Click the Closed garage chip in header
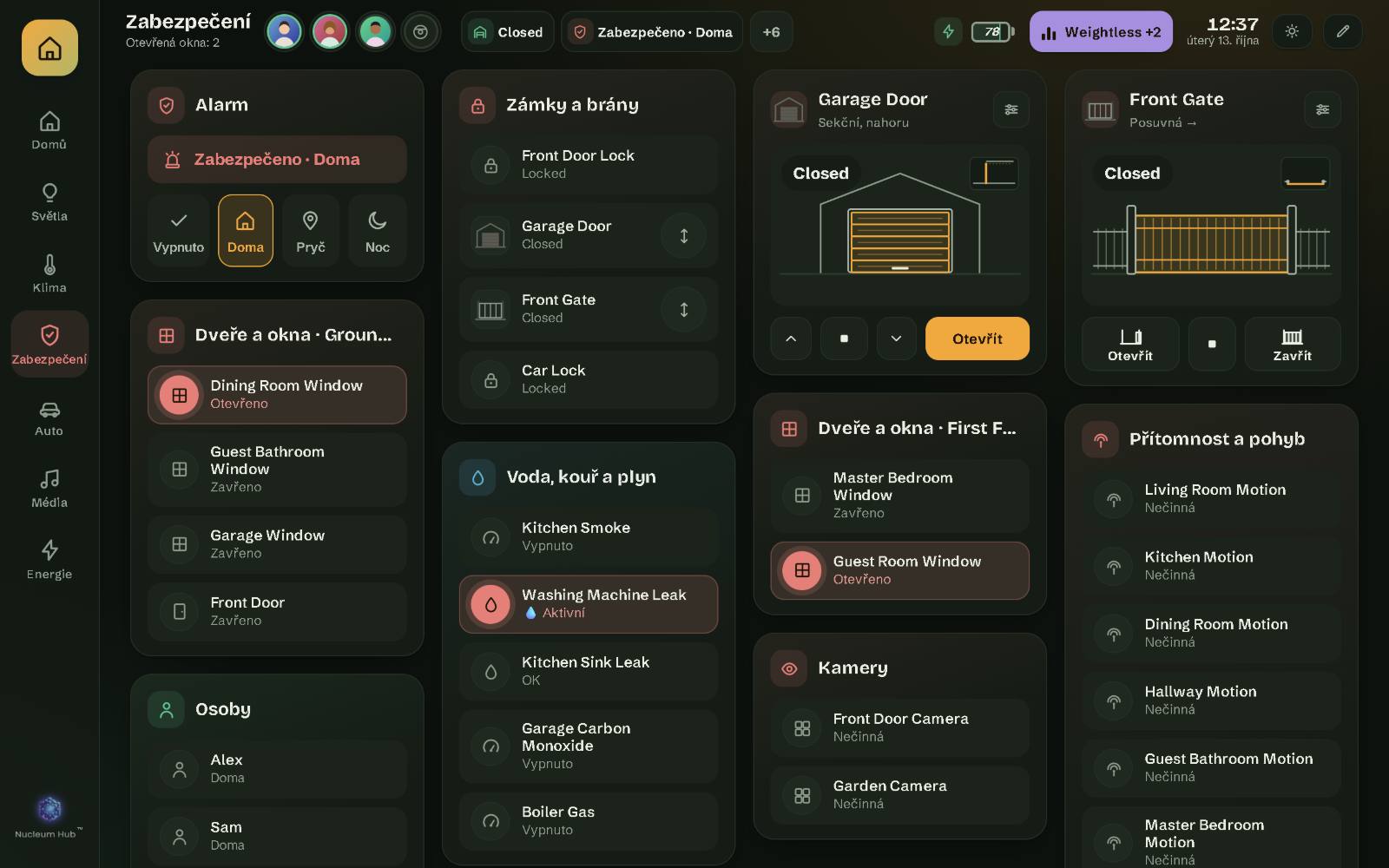Viewport: 1389px width, 868px height. click(508, 32)
